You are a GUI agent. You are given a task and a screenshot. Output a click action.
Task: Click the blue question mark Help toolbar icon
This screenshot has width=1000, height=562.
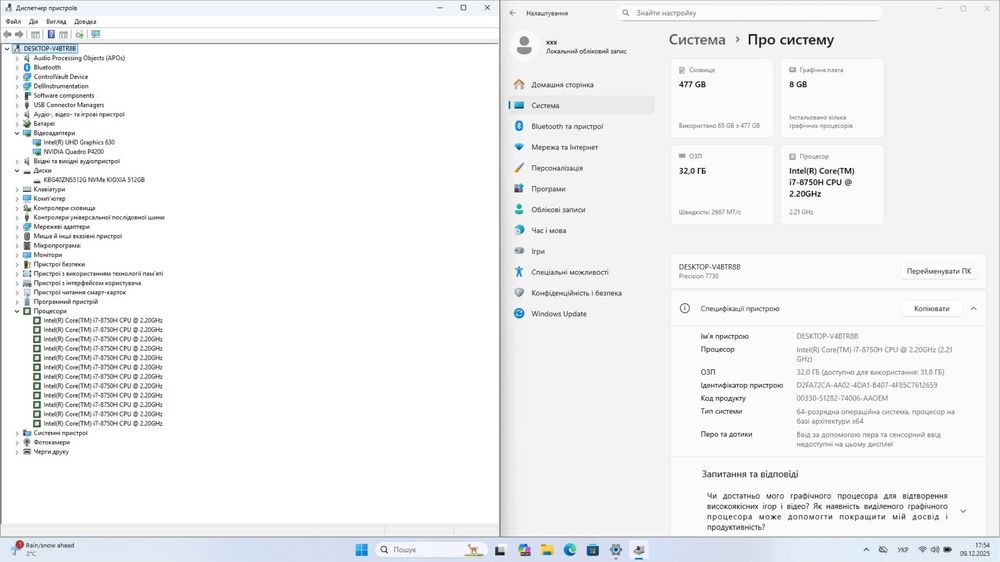click(x=51, y=34)
